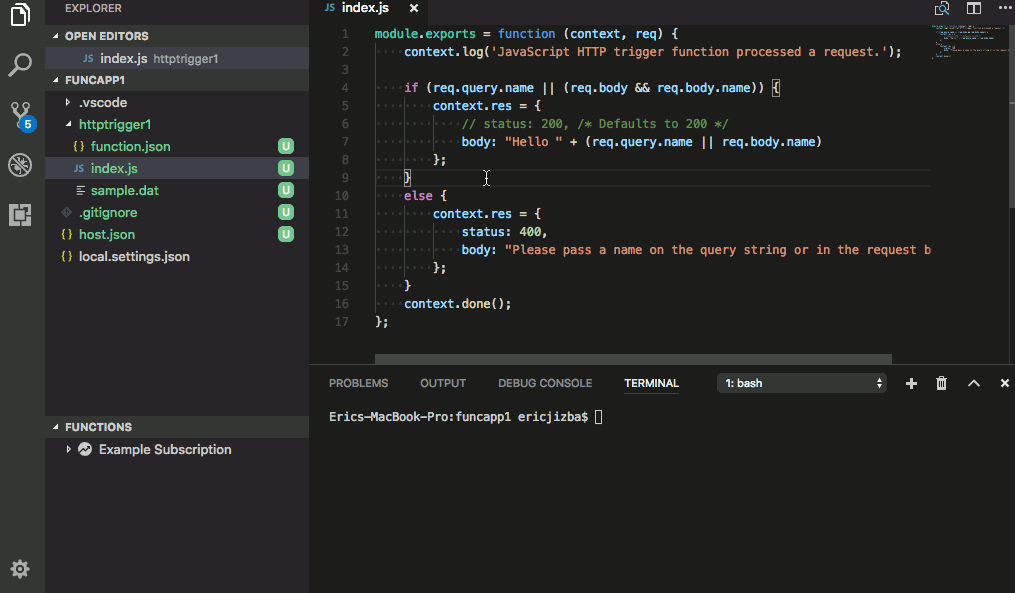Click the code minimap preview
Screen dimensions: 1015x593
[x=969, y=42]
